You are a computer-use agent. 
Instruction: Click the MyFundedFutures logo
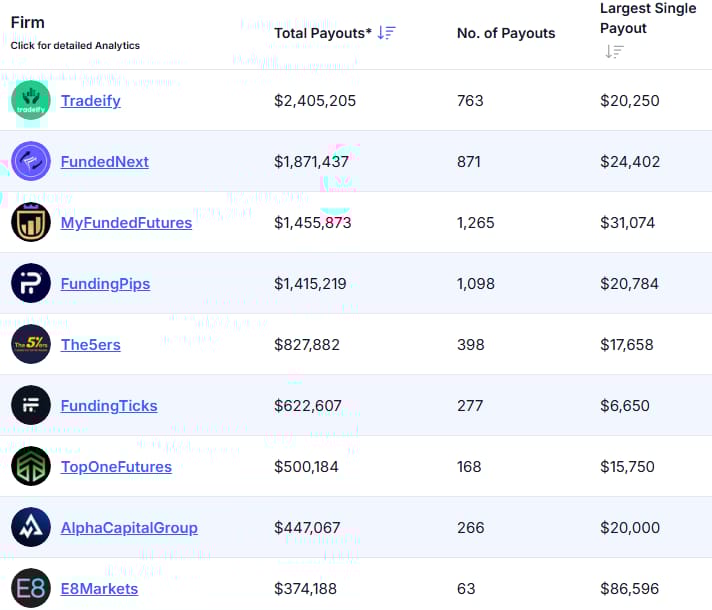31,222
